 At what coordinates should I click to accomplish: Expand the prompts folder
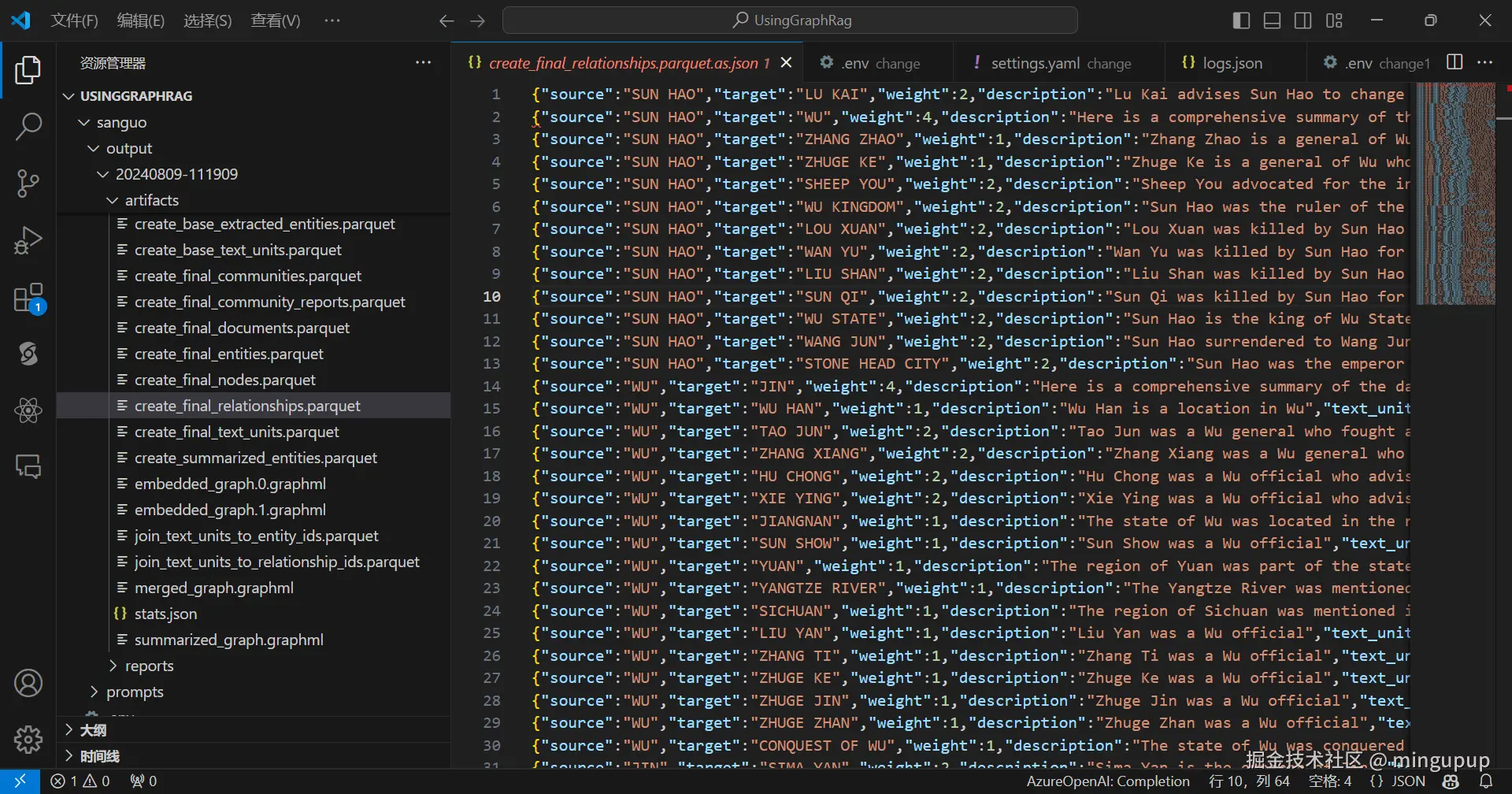point(135,692)
